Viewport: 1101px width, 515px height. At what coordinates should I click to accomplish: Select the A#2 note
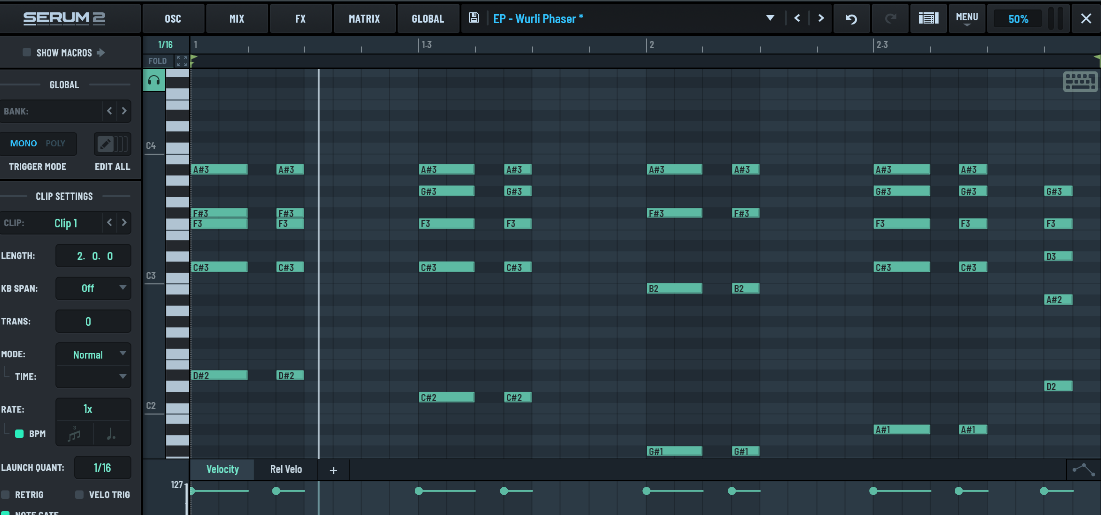(x=1058, y=299)
